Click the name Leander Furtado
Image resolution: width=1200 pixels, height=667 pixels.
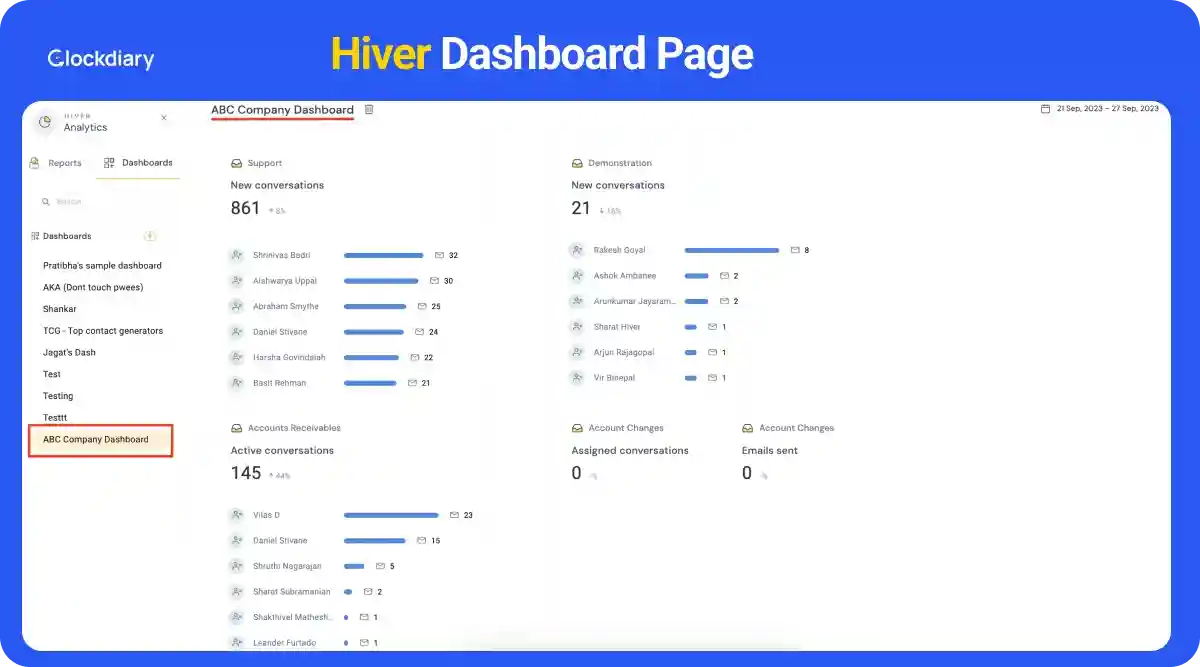point(284,643)
